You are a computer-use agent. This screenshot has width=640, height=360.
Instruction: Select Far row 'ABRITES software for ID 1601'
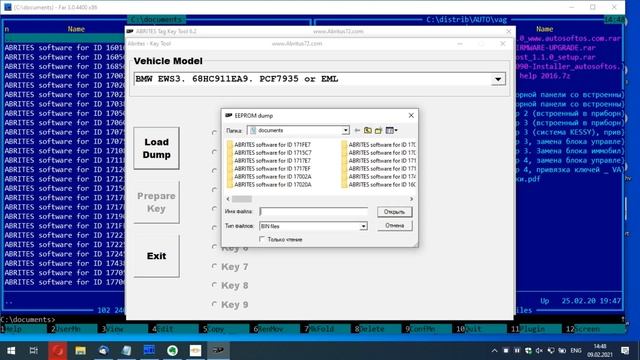click(x=64, y=48)
